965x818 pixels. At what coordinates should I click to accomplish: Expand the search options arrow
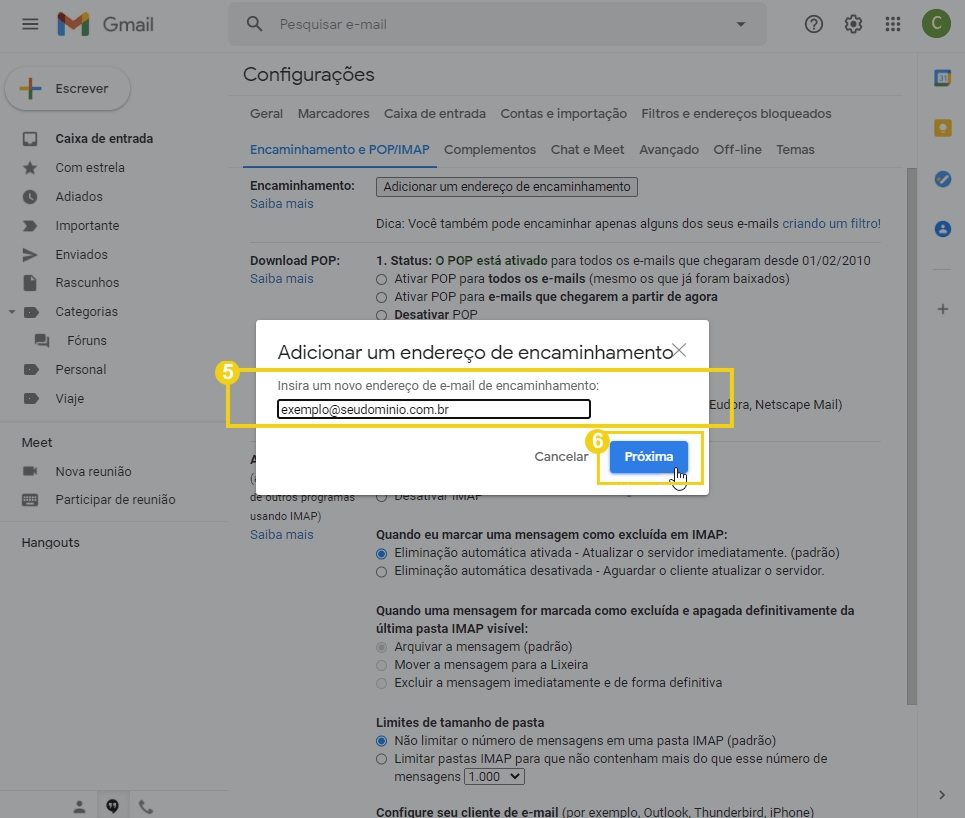coord(740,24)
